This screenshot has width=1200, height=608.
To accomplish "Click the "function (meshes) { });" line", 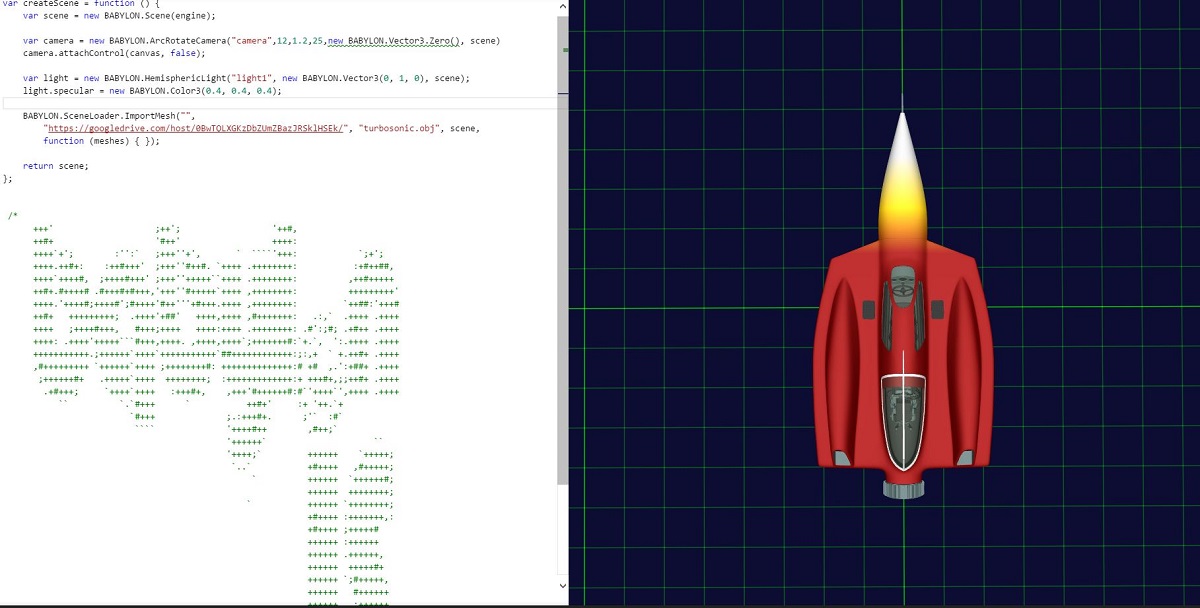I will [x=102, y=141].
